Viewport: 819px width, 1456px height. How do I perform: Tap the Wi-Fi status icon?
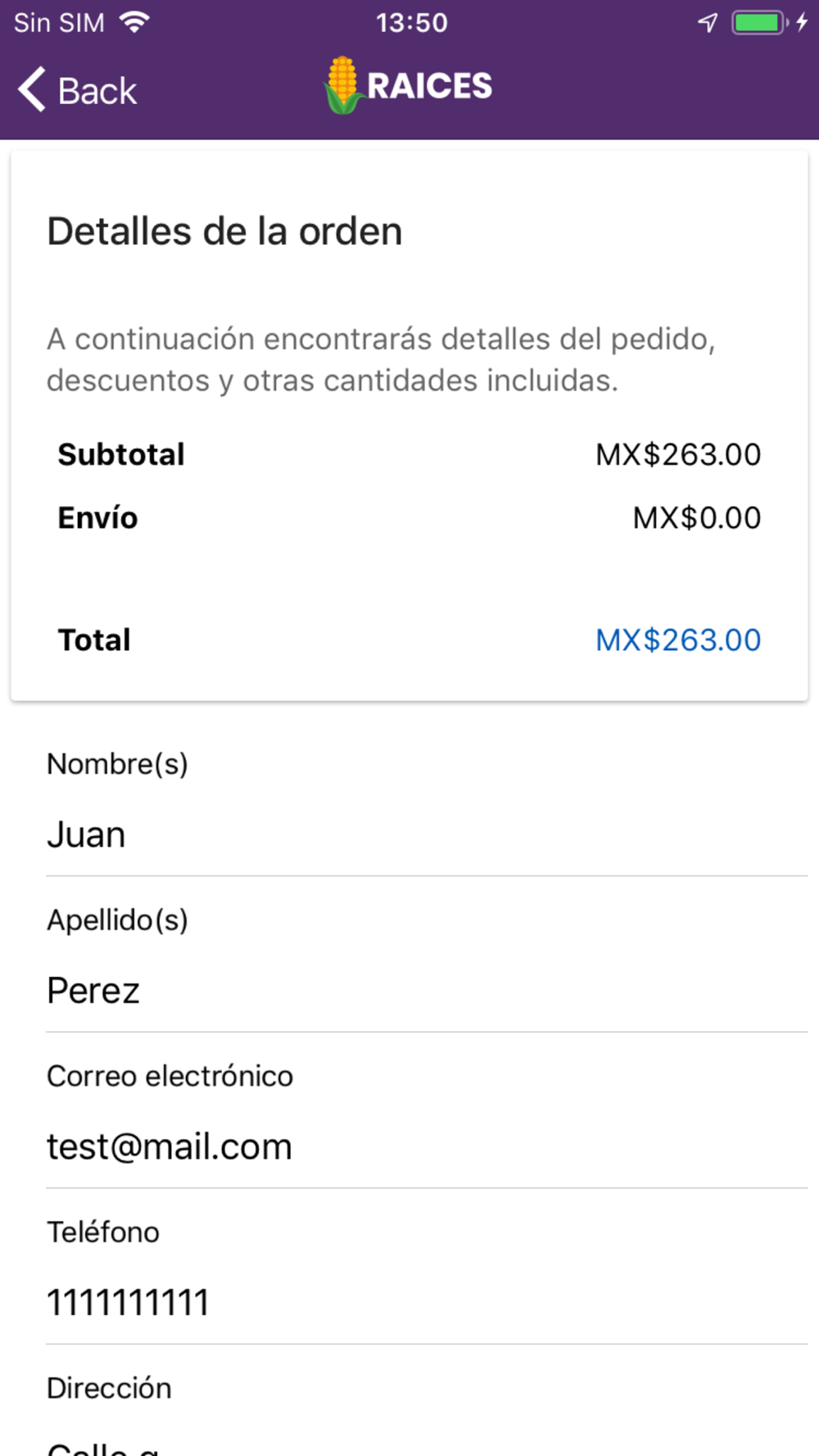pos(134,22)
